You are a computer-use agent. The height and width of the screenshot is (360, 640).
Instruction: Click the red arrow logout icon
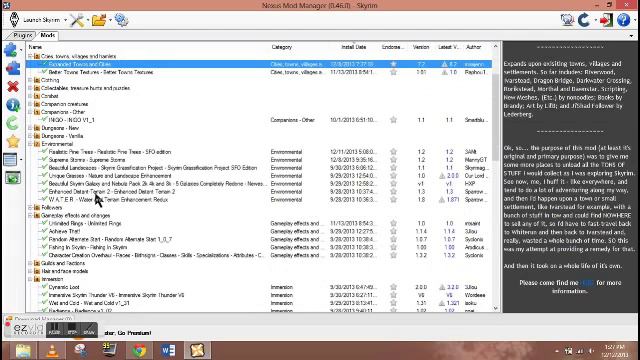pyautogui.click(x=606, y=20)
